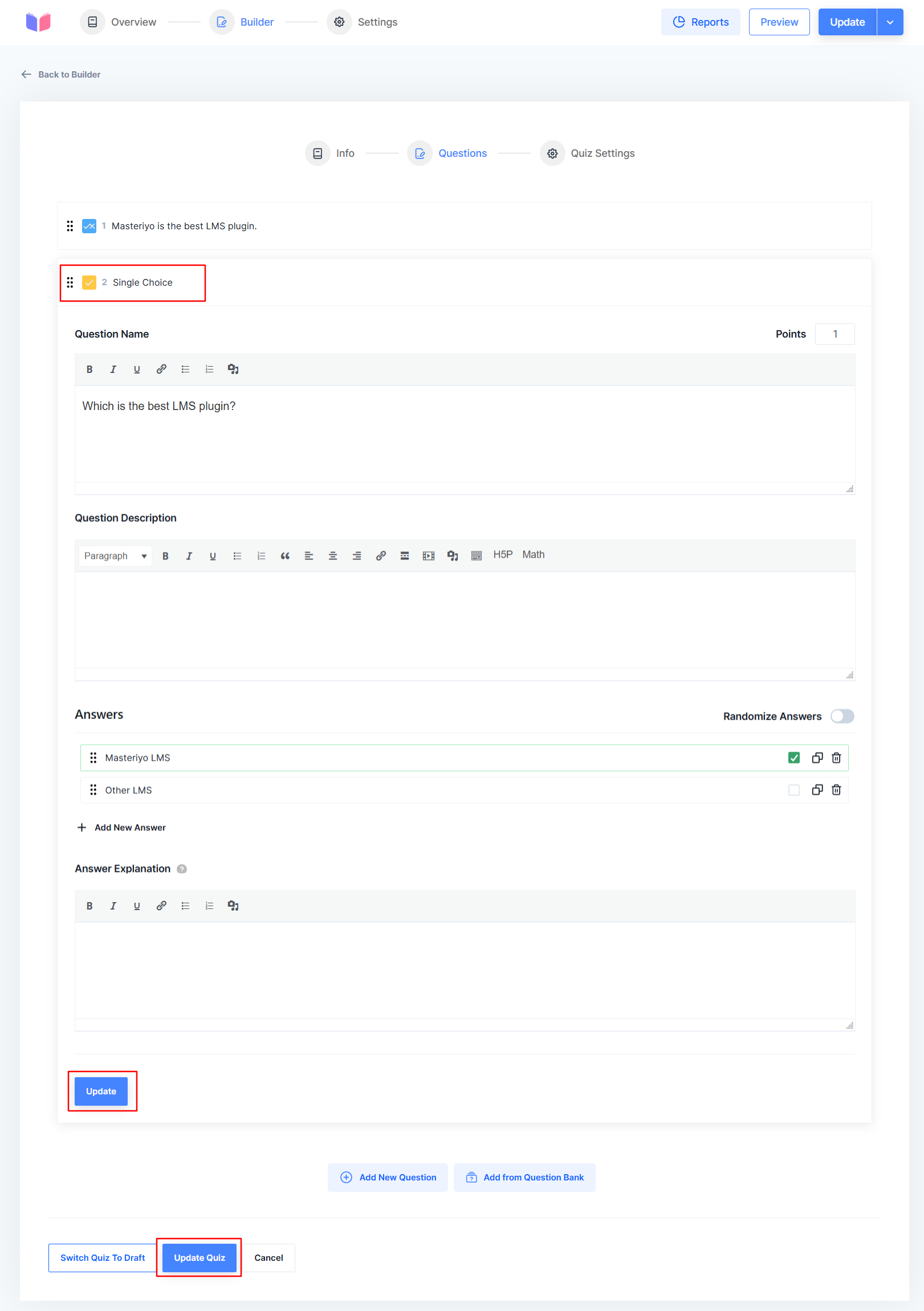Go to Builder step

242,22
